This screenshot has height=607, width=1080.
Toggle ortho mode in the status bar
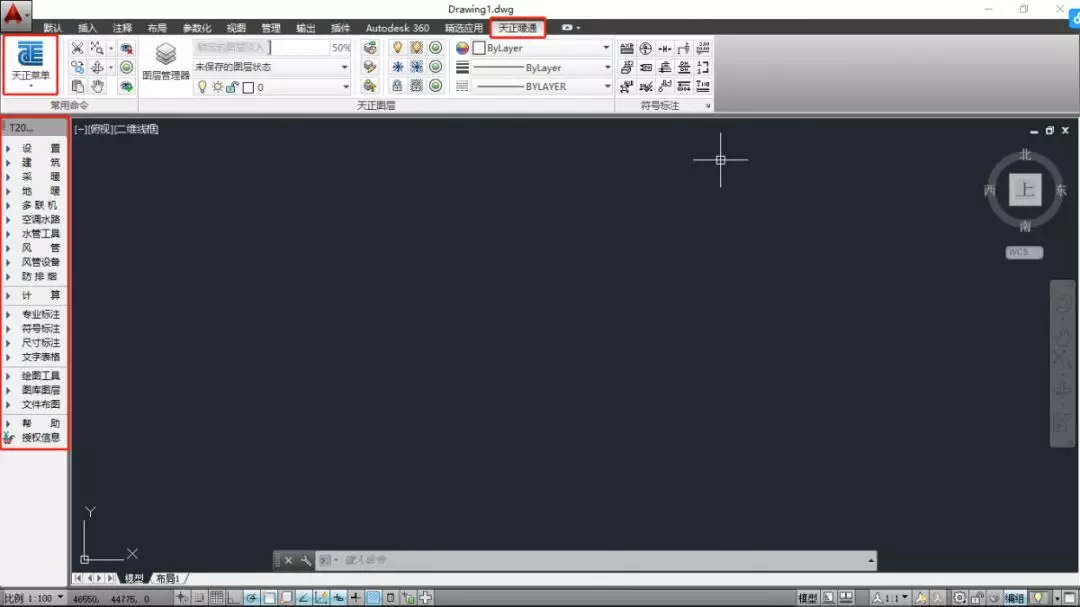tap(233, 598)
